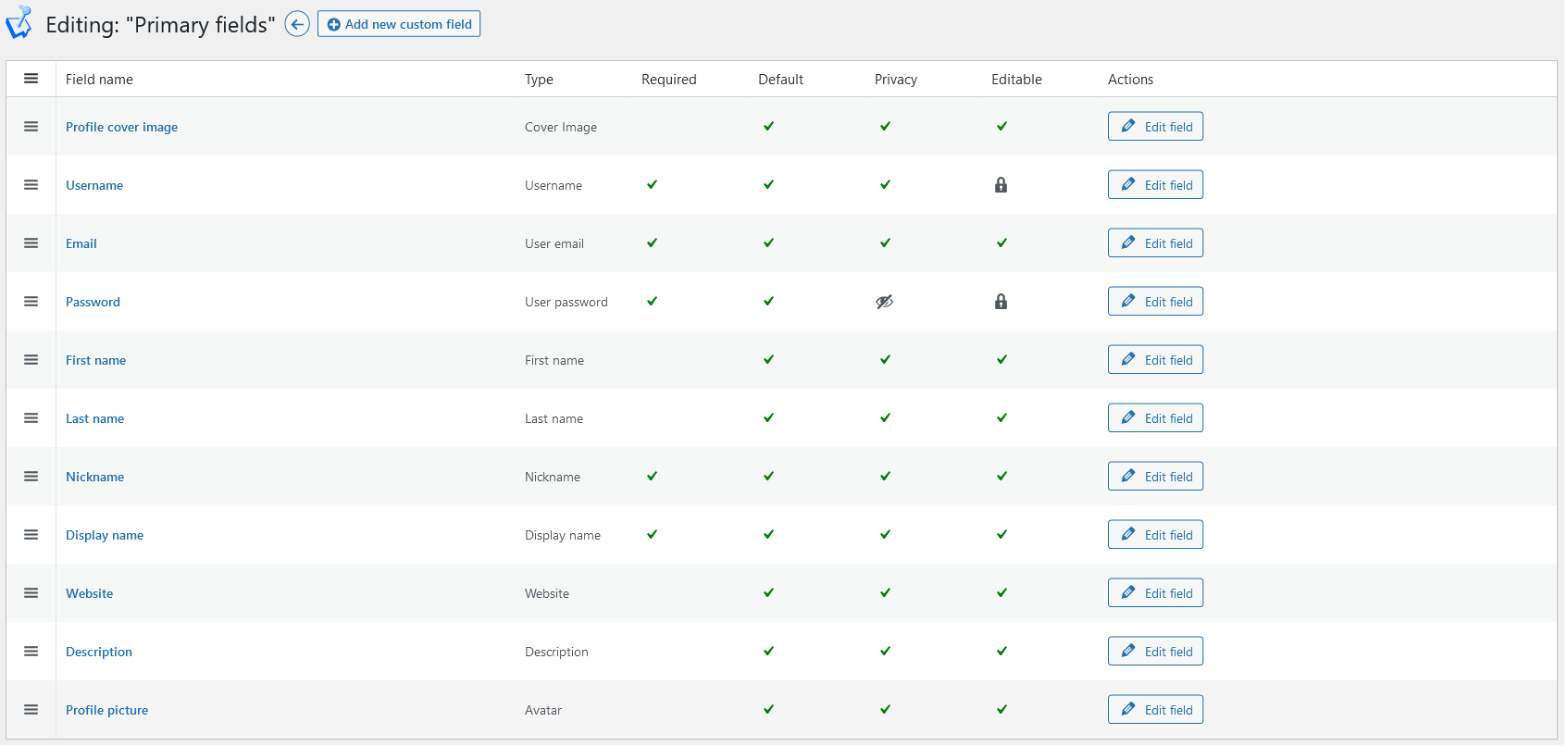
Task: Click the Privacy checkmark for Website
Action: pos(886,592)
